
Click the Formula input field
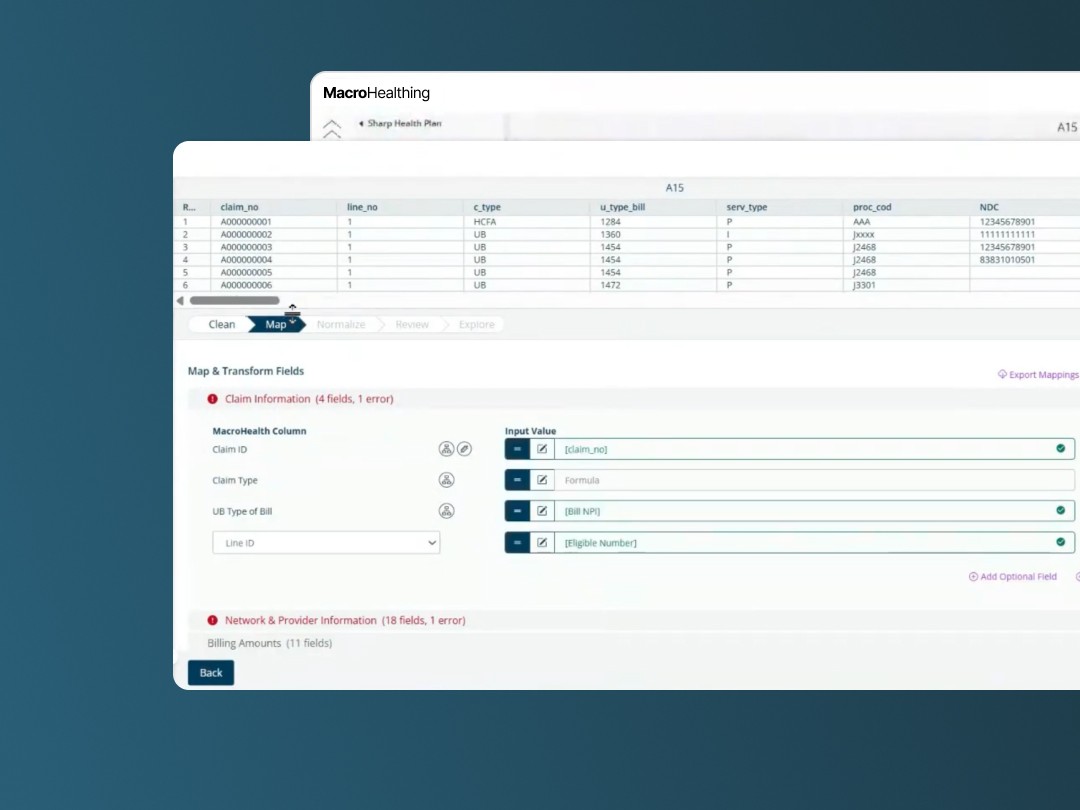click(x=815, y=480)
